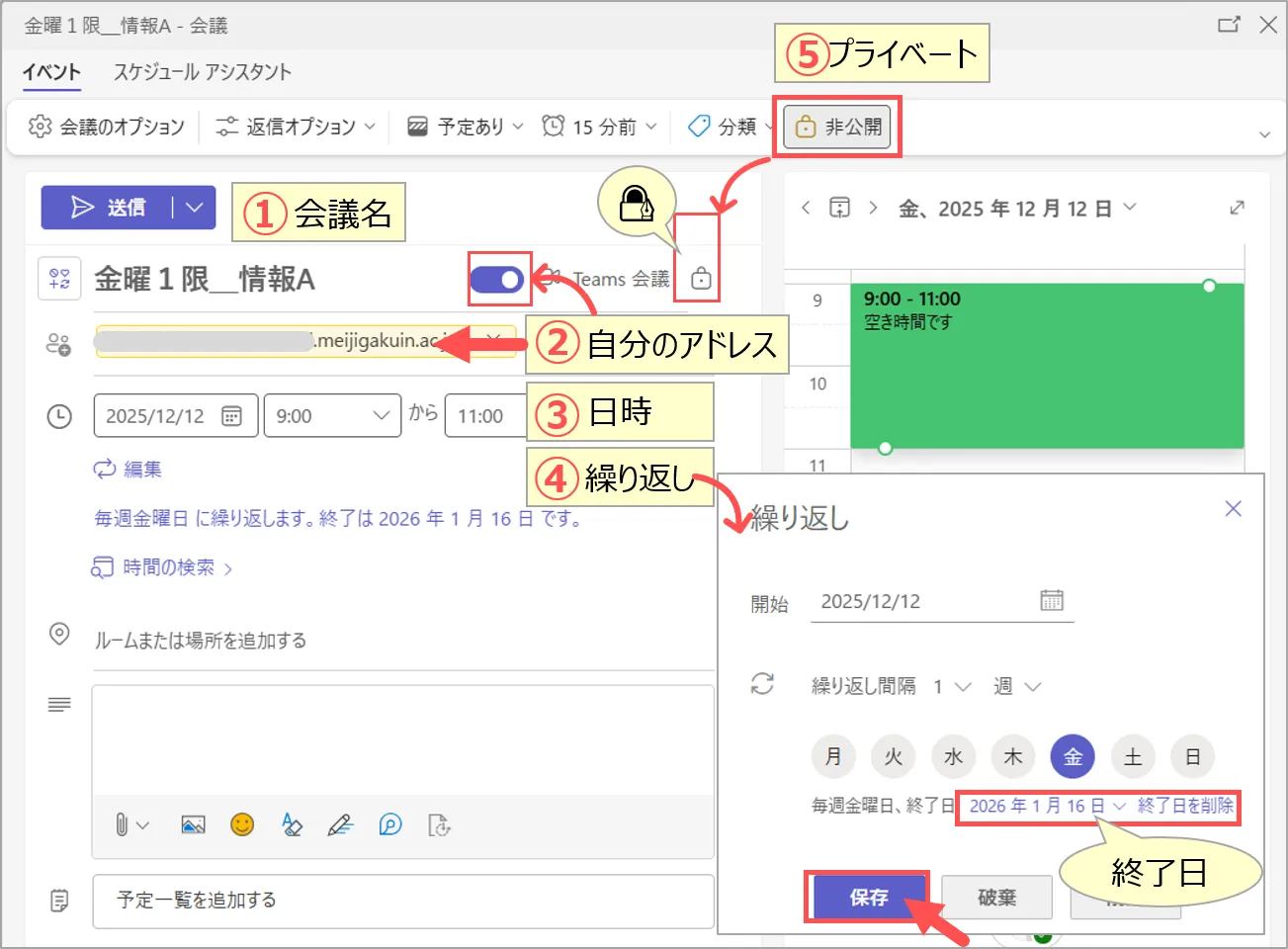Go to today using calendar icon
The height and width of the screenshot is (949, 1288).
coord(839,208)
